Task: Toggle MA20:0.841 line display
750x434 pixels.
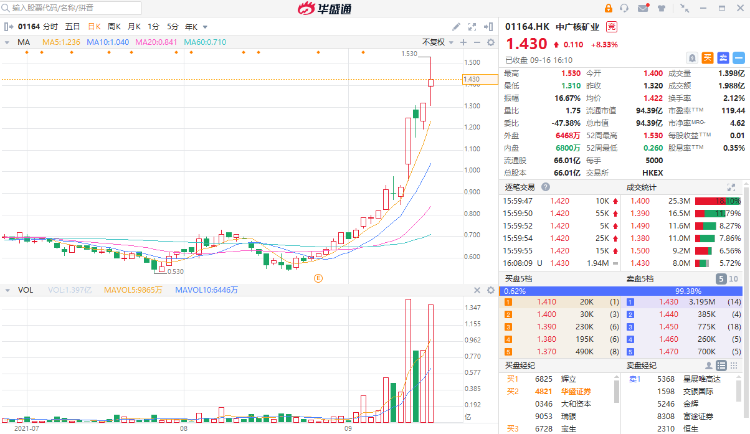Action: pyautogui.click(x=156, y=42)
